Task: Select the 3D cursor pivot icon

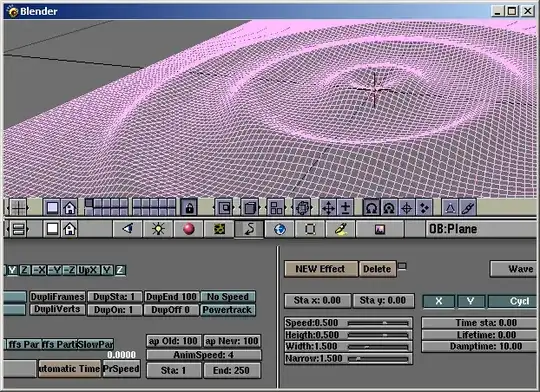Action: (x=407, y=208)
